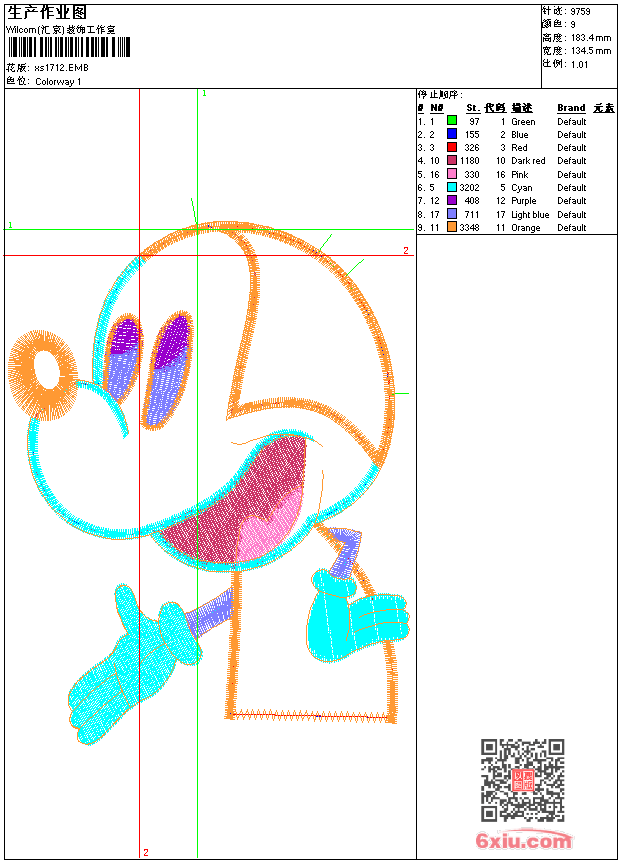Click code 10 in the Dark red row

pyautogui.click(x=500, y=161)
